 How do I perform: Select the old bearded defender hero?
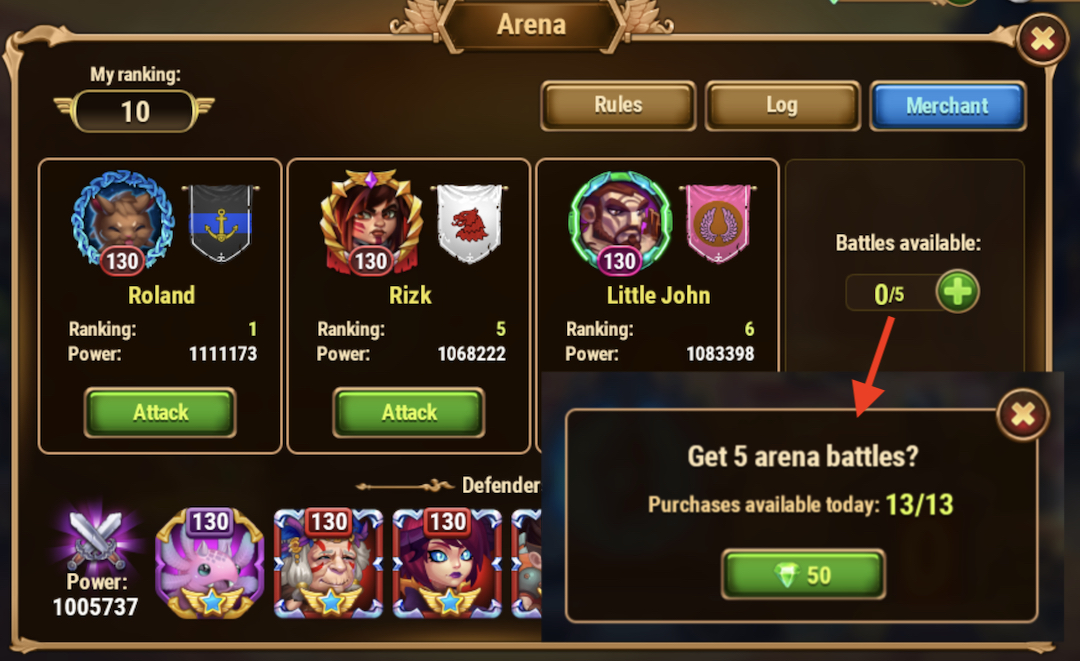pyautogui.click(x=329, y=563)
